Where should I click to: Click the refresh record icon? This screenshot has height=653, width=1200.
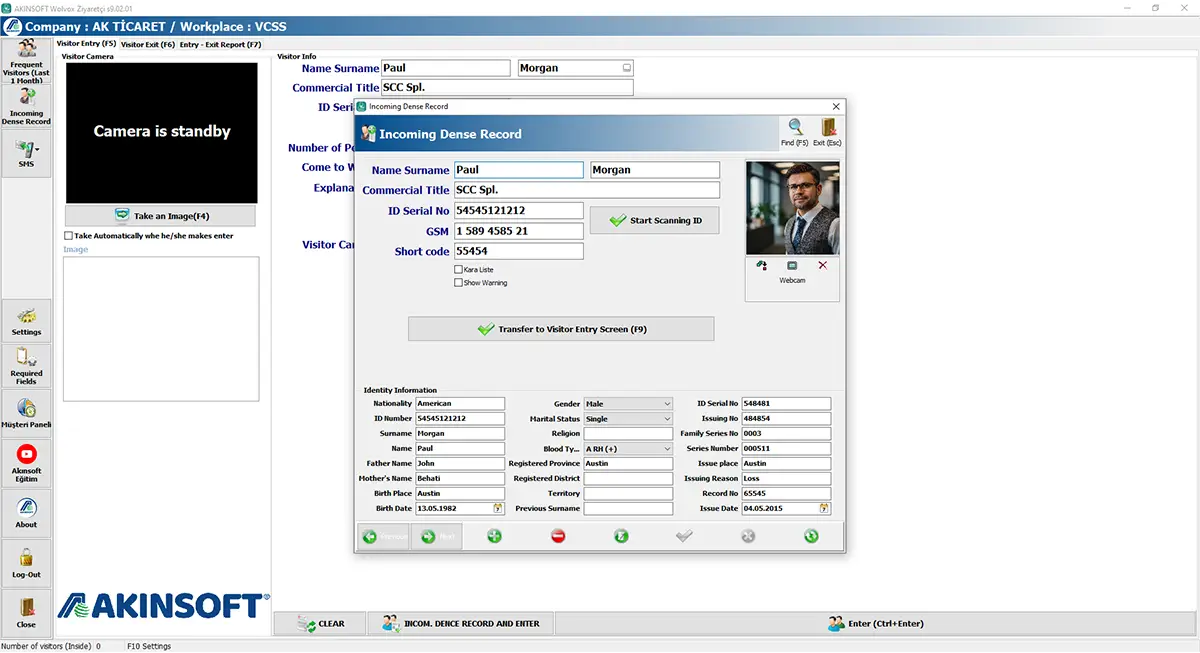[x=811, y=536]
